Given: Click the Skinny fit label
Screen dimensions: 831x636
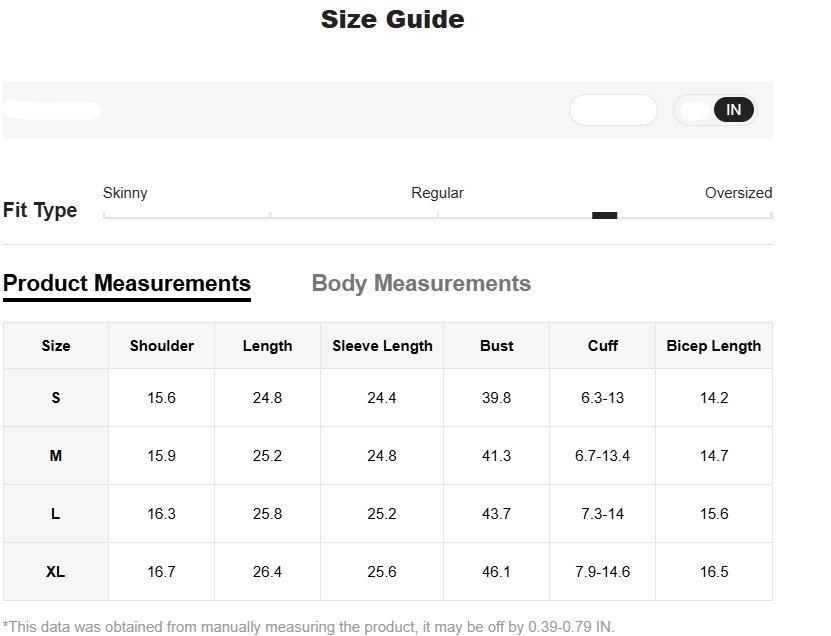Looking at the screenshot, I should (125, 193).
